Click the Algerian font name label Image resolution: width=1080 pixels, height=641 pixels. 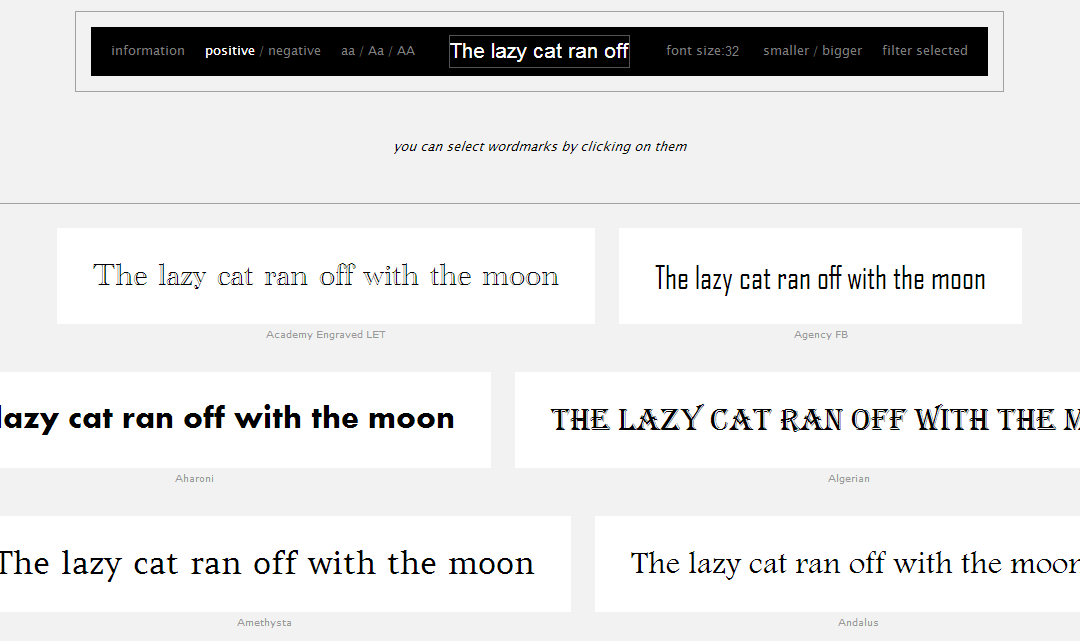pyautogui.click(x=849, y=479)
